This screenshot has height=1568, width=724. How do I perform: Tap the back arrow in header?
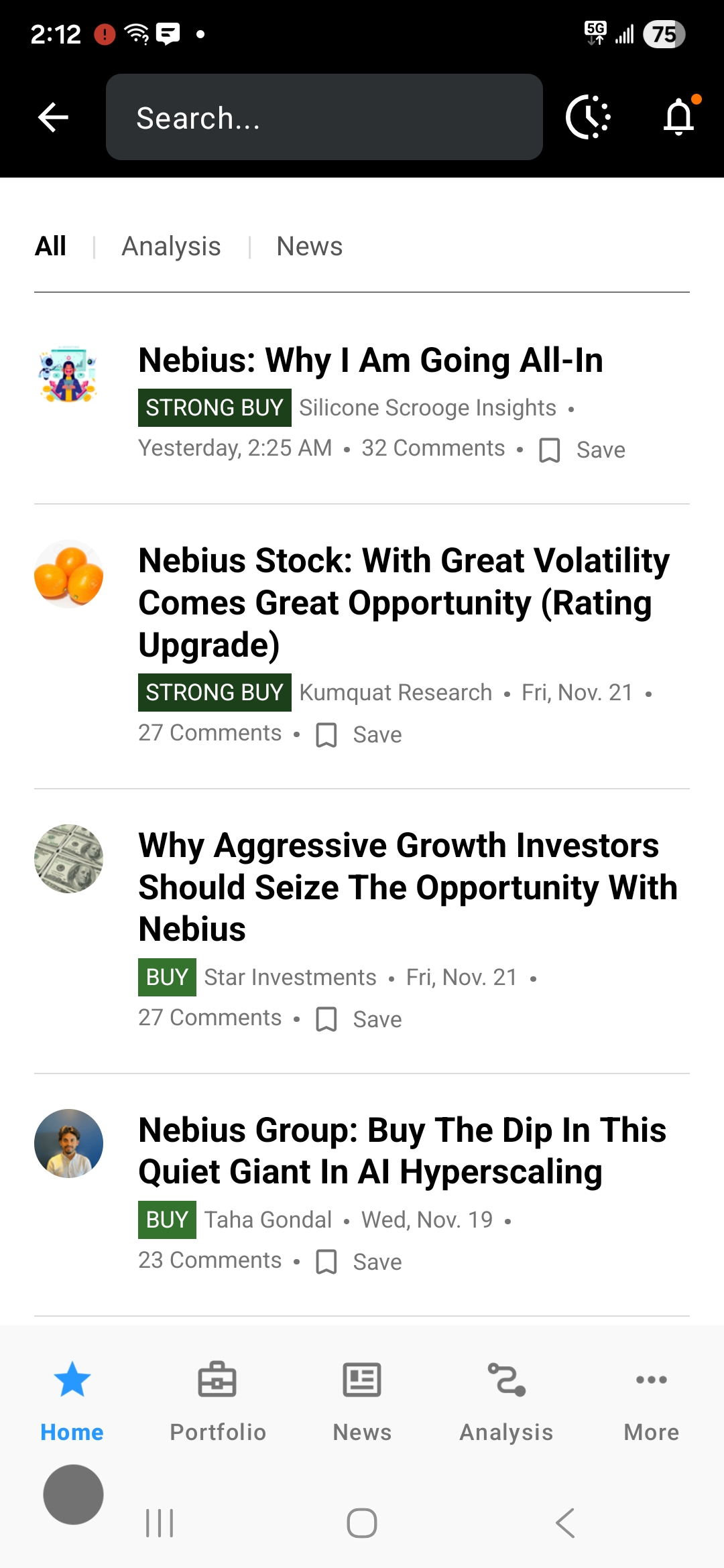click(54, 118)
